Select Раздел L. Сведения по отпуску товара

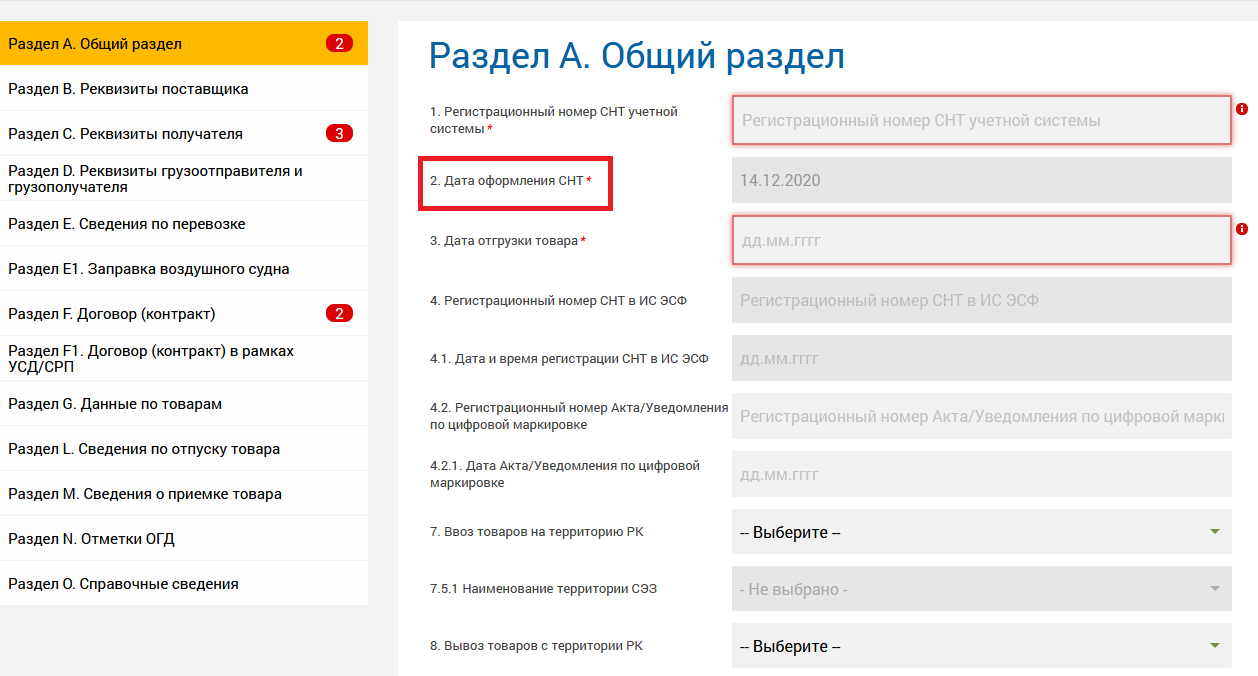coord(184,449)
